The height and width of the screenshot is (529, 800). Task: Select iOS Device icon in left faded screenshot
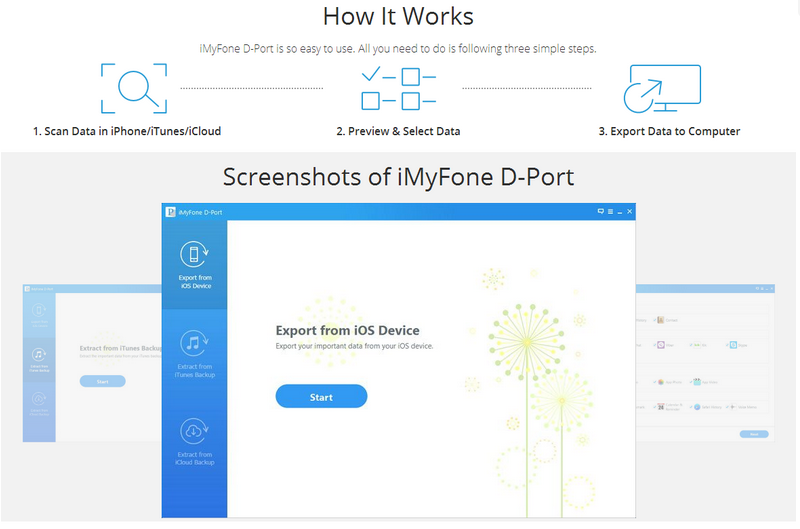tap(39, 310)
